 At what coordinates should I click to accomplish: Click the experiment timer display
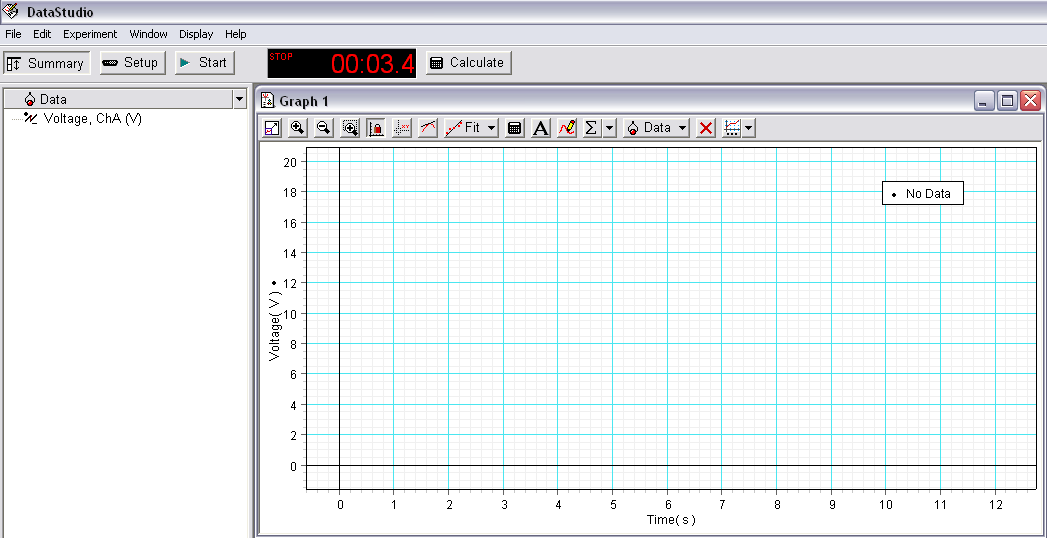(341, 63)
